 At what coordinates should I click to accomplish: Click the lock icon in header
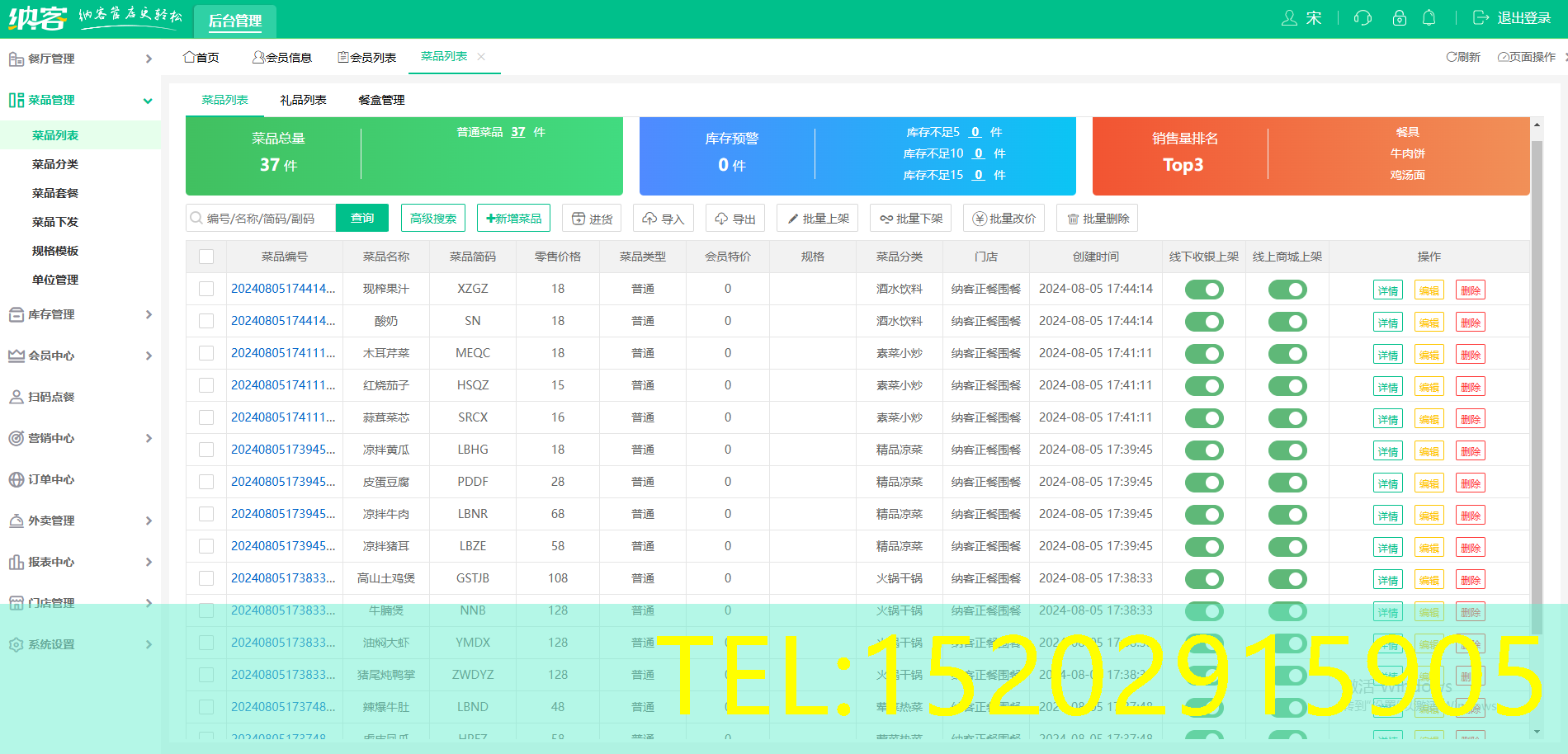(1399, 18)
